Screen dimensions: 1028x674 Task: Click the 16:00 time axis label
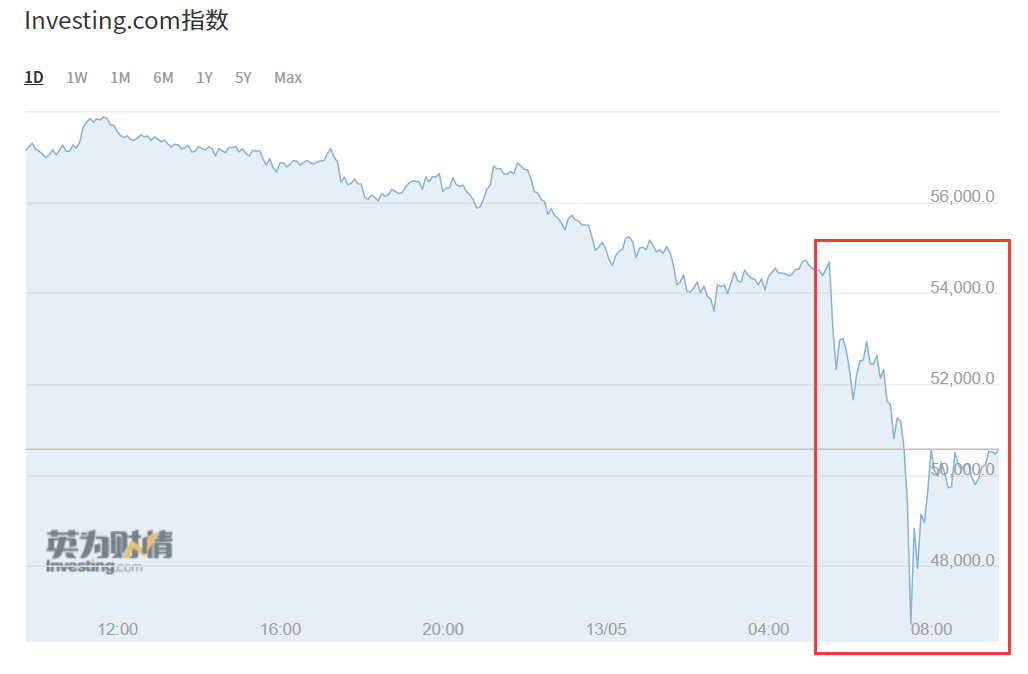coord(281,629)
